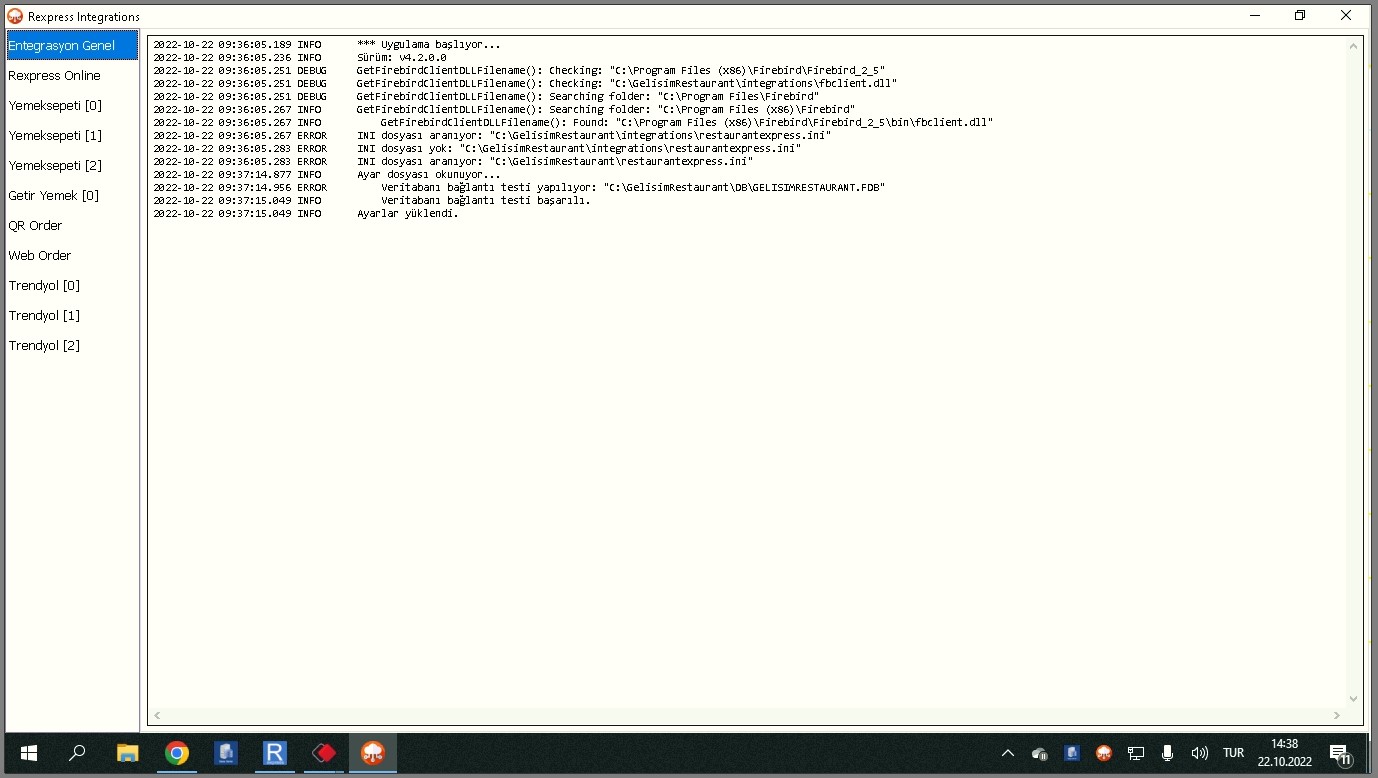Viewport: 1378px width, 778px height.
Task: Click the log line containing "Found:"
Action: click(686, 122)
